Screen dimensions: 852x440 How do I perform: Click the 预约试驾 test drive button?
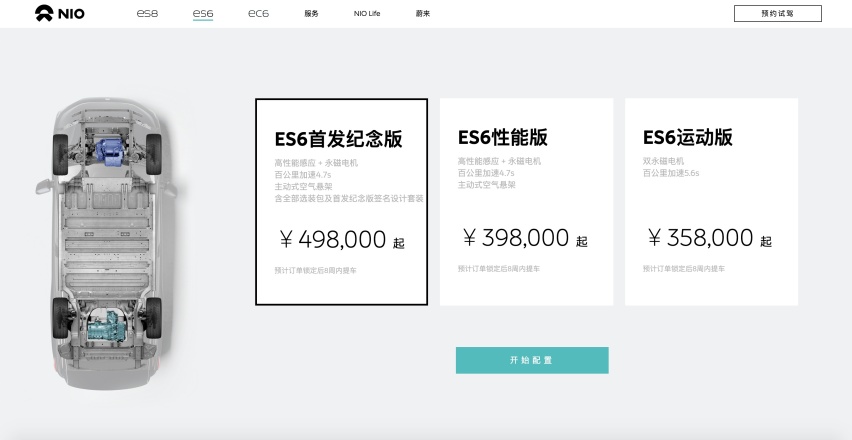(778, 14)
